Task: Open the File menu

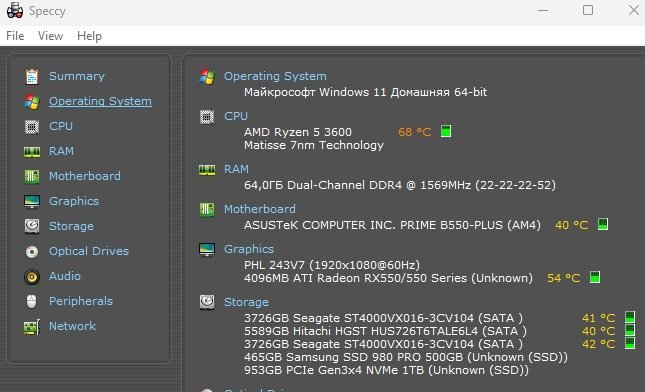Action: [x=15, y=36]
